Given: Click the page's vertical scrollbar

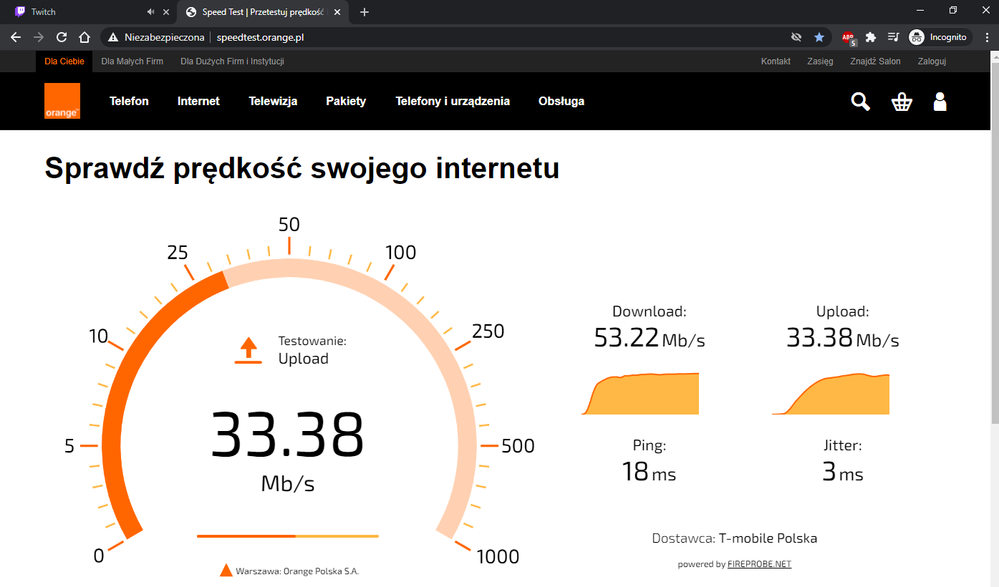Looking at the screenshot, I should [x=995, y=241].
